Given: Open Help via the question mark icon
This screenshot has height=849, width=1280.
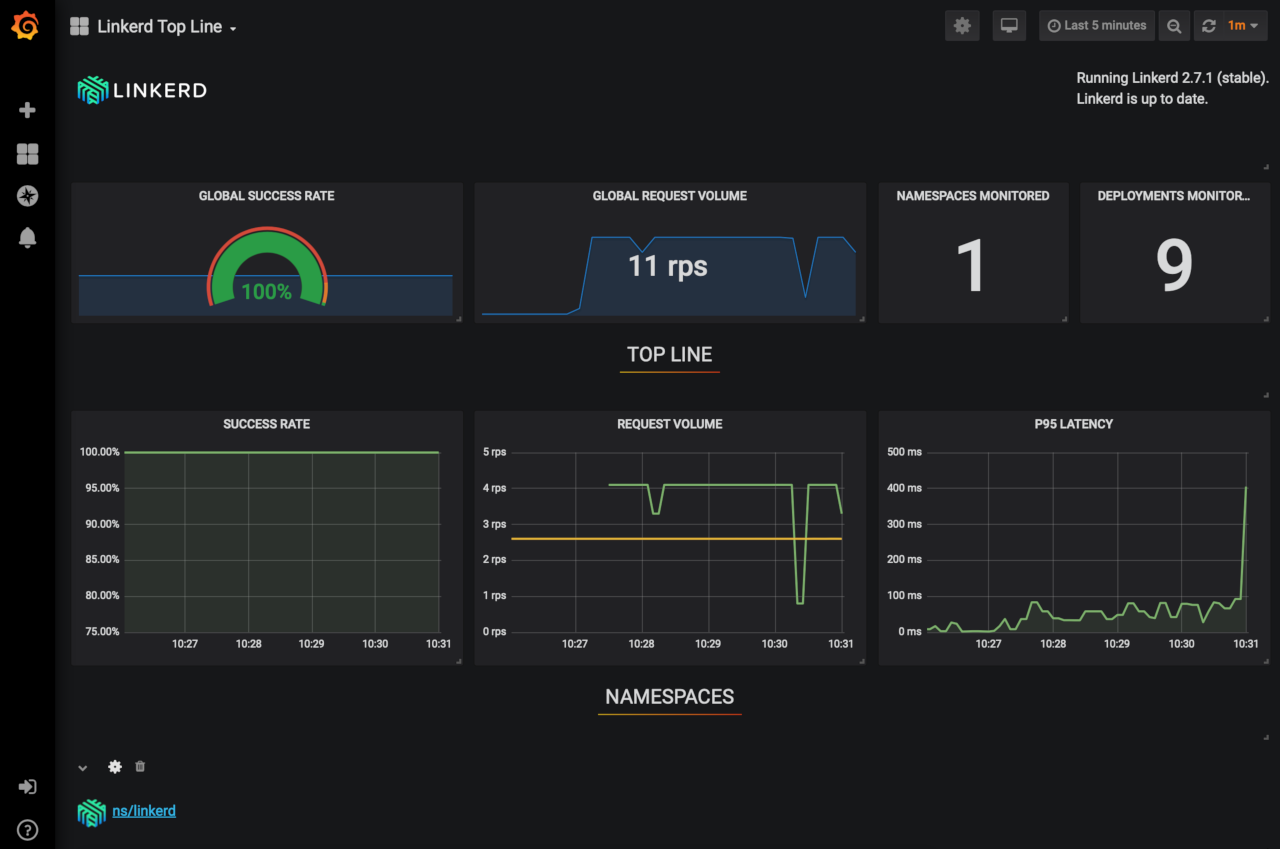Looking at the screenshot, I should 26,830.
